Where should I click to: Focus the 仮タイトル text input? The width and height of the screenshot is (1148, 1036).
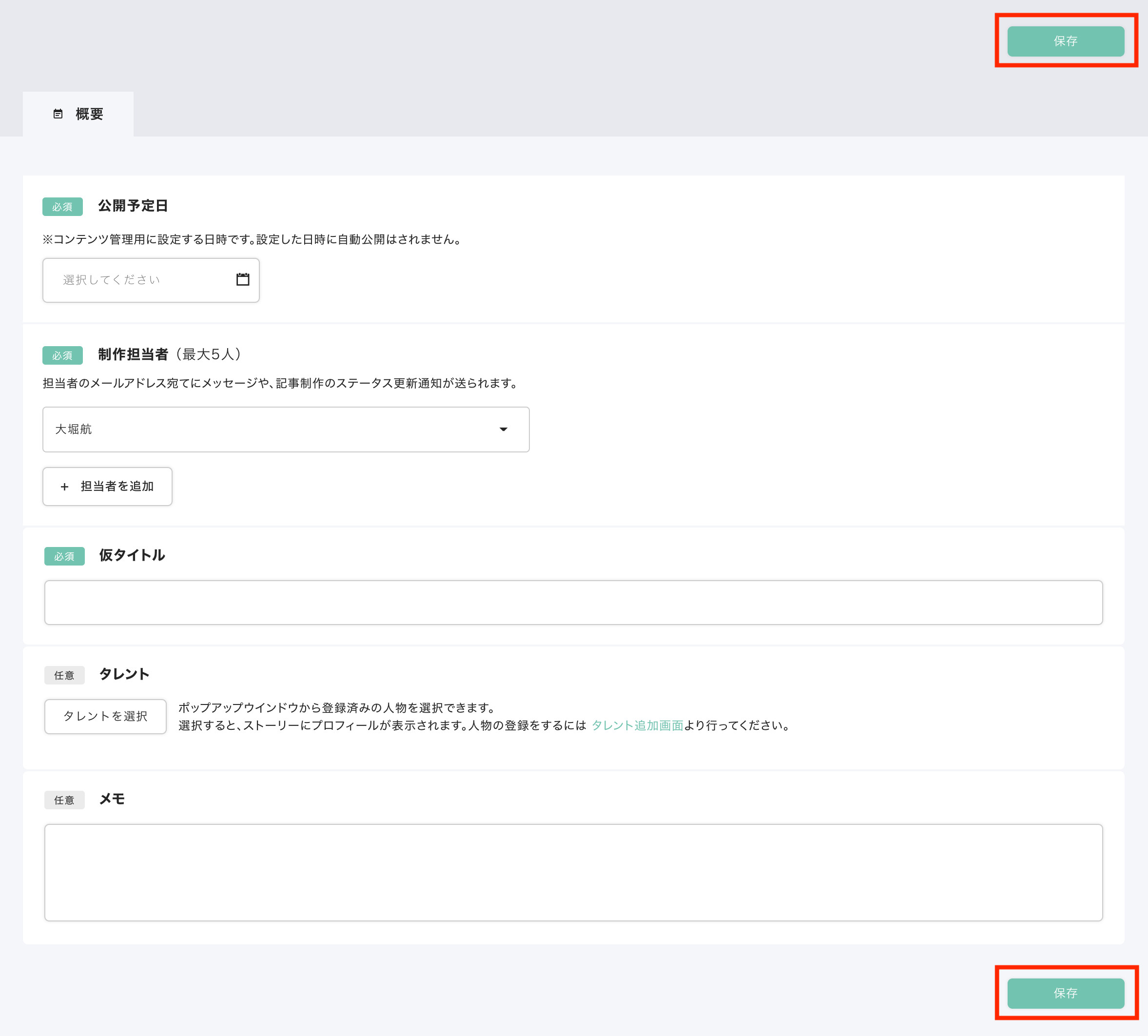[x=573, y=602]
